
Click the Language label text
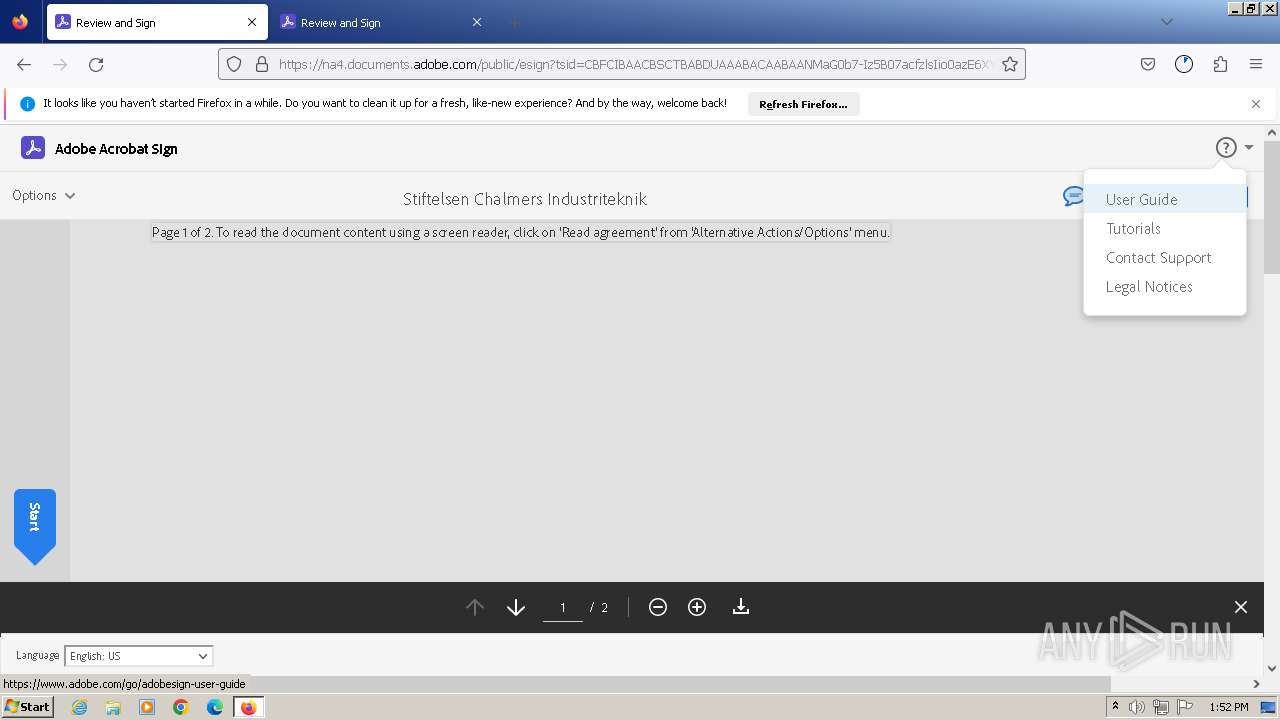[x=37, y=655]
